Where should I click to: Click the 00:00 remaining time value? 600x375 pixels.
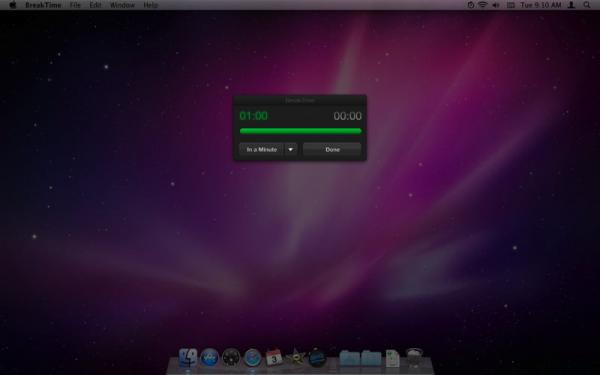click(347, 116)
